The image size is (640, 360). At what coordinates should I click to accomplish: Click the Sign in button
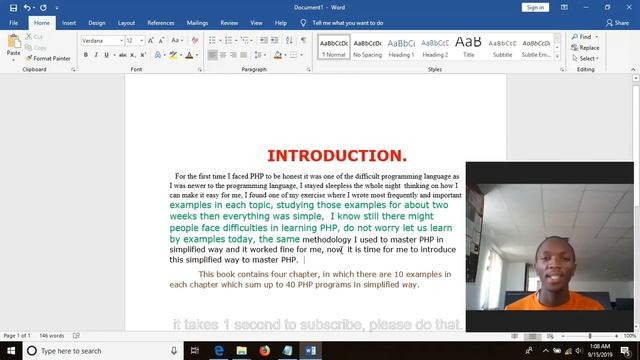click(535, 7)
